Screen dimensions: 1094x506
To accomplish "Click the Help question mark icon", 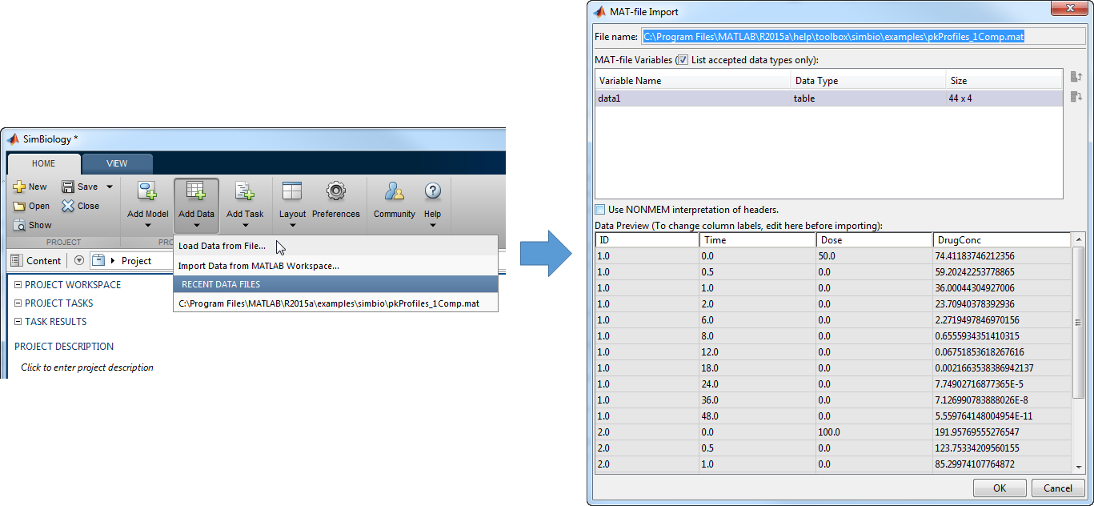I will 433,191.
